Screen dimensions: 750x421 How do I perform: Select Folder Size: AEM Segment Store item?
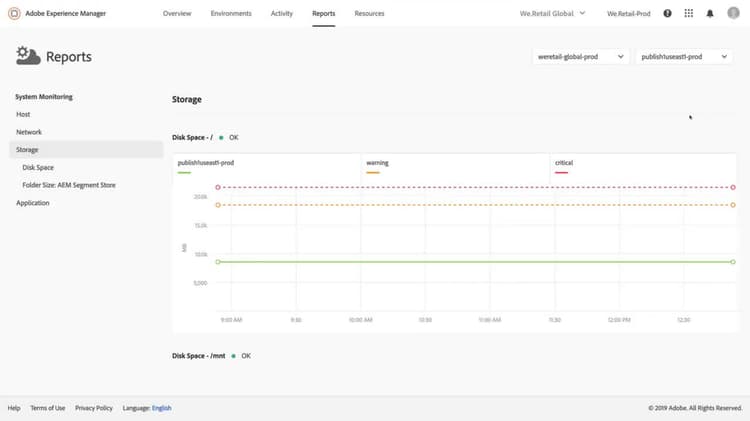tap(68, 185)
